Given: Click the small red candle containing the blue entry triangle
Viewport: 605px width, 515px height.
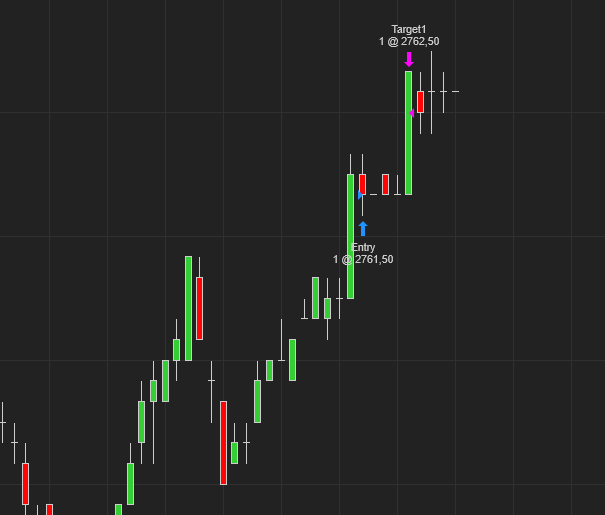Looking at the screenshot, I should (x=362, y=183).
